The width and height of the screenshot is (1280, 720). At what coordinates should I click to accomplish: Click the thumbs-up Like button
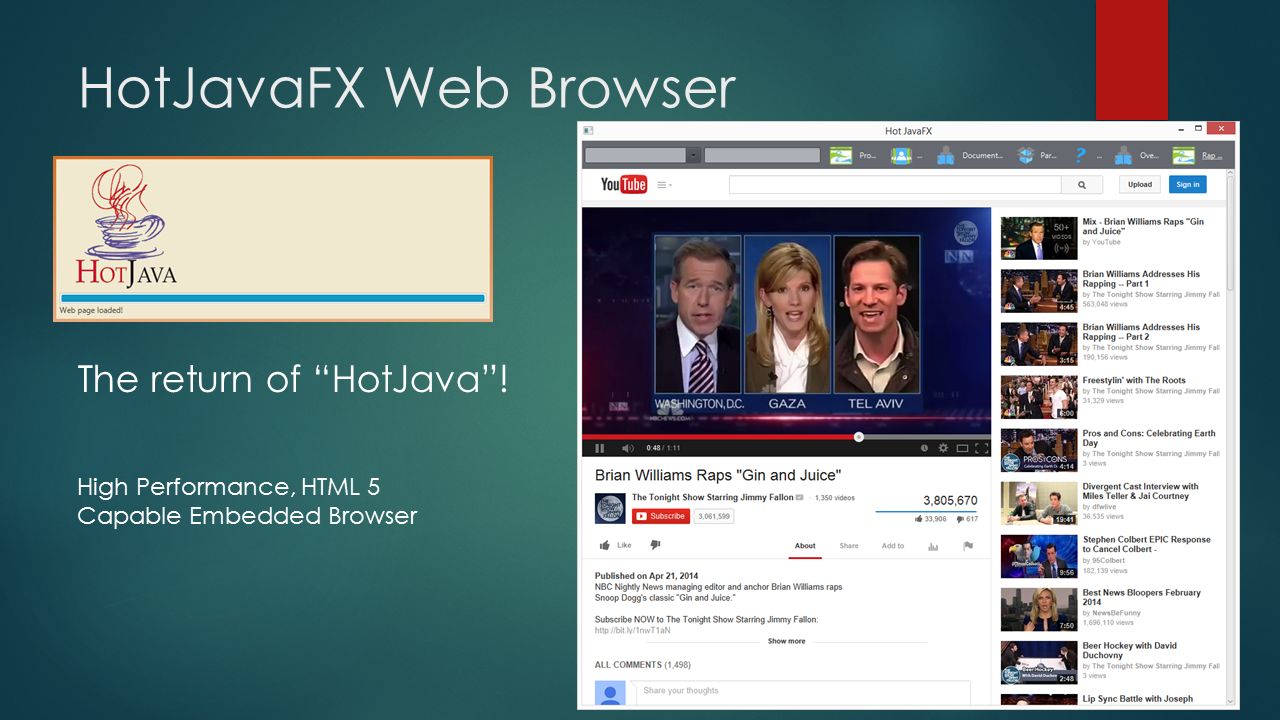point(615,545)
